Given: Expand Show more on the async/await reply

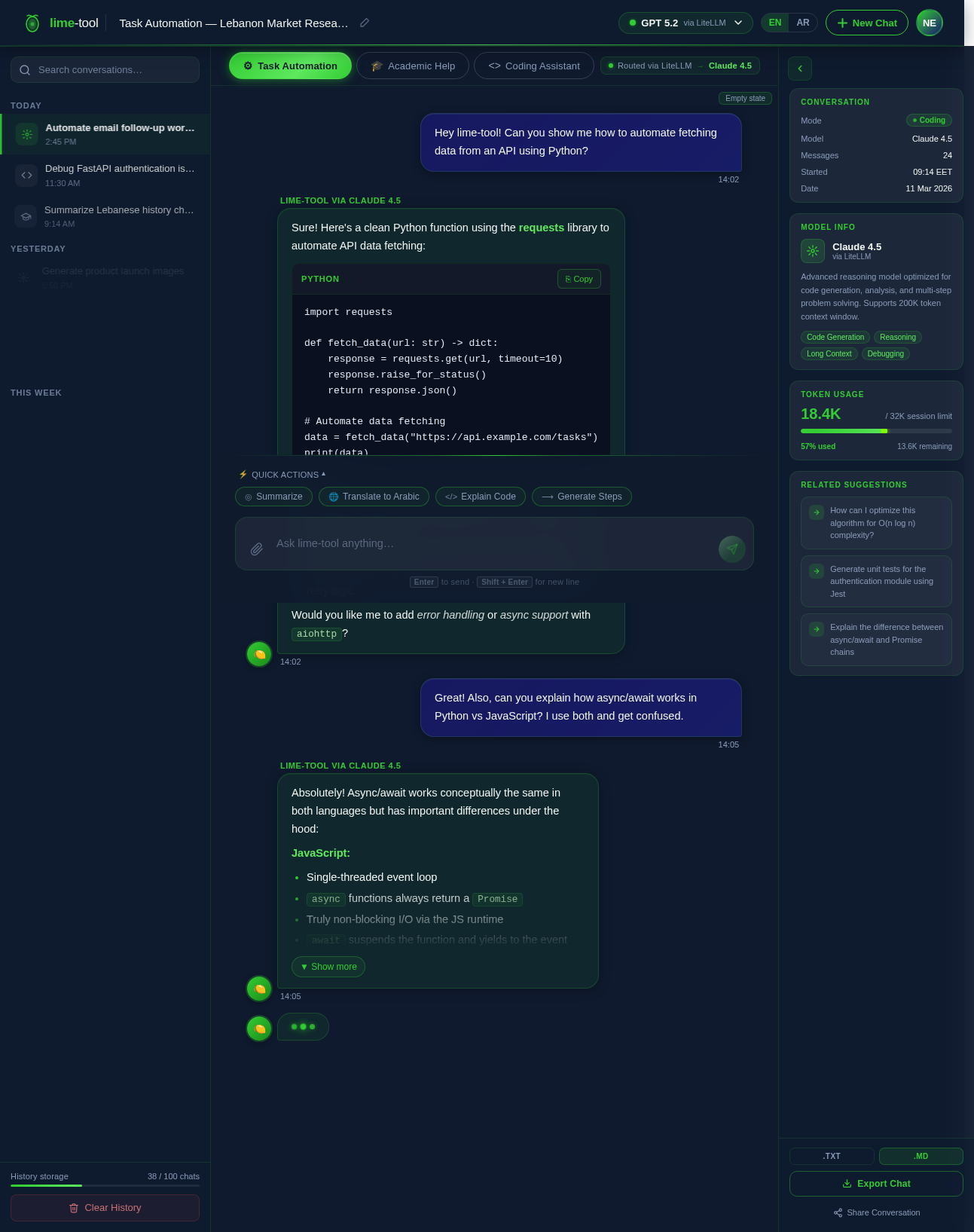Looking at the screenshot, I should pyautogui.click(x=328, y=966).
